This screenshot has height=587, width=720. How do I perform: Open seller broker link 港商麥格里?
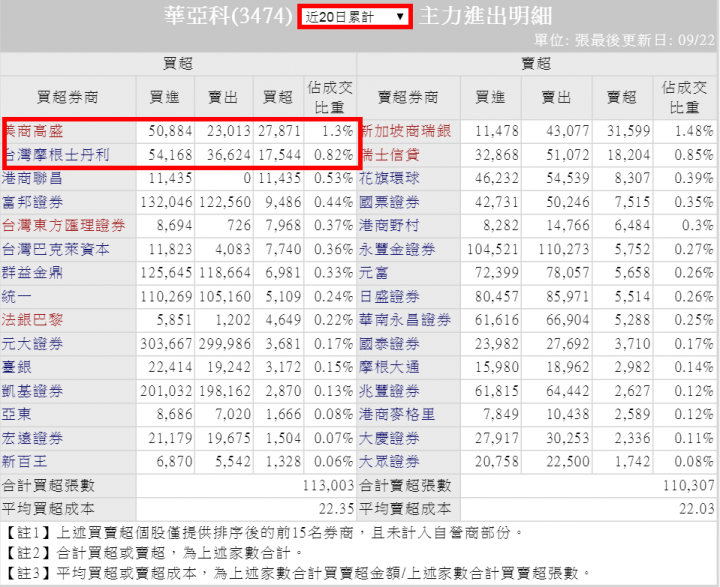[x=397, y=415]
